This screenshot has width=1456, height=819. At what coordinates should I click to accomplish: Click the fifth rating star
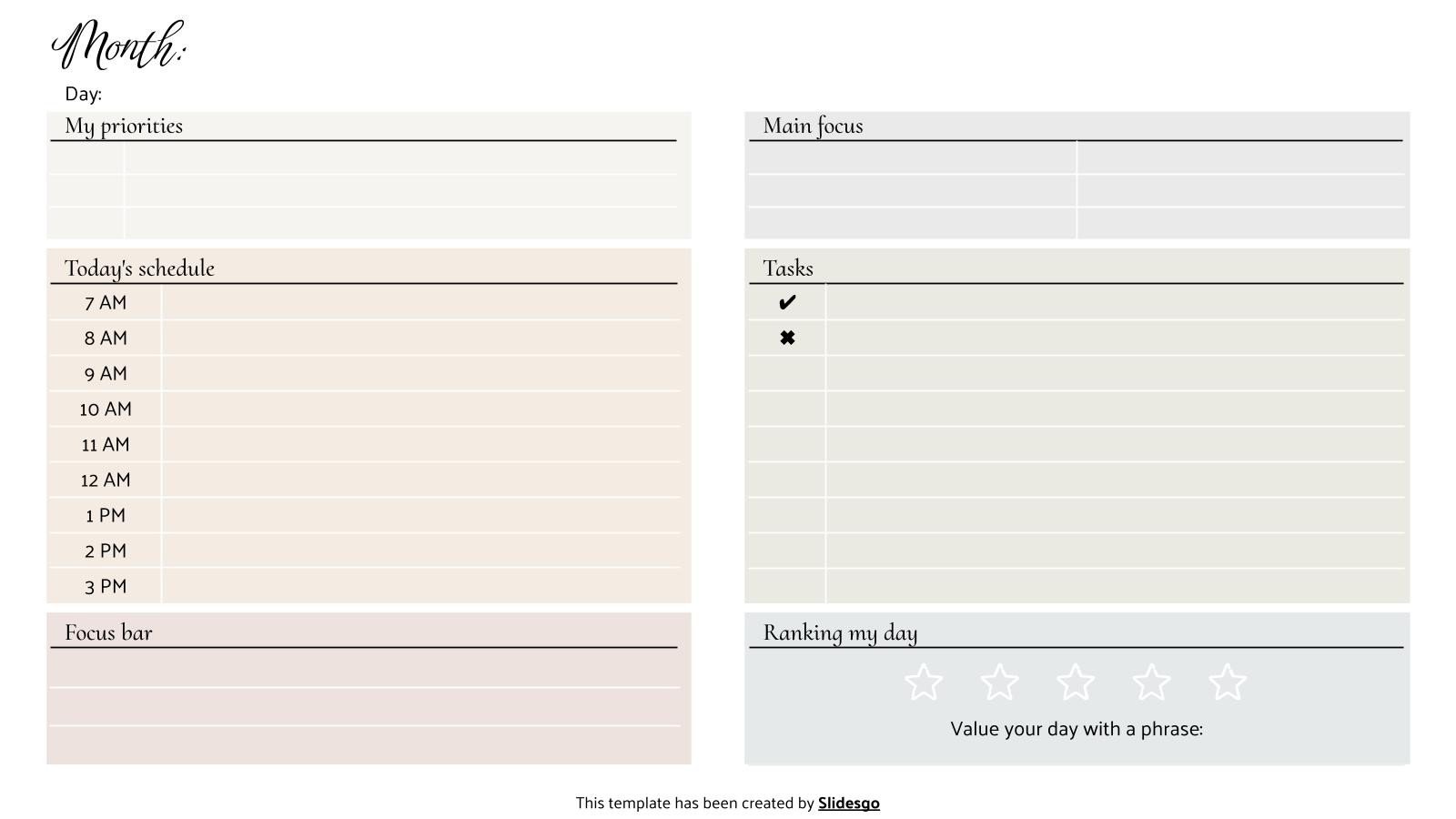pyautogui.click(x=1228, y=682)
